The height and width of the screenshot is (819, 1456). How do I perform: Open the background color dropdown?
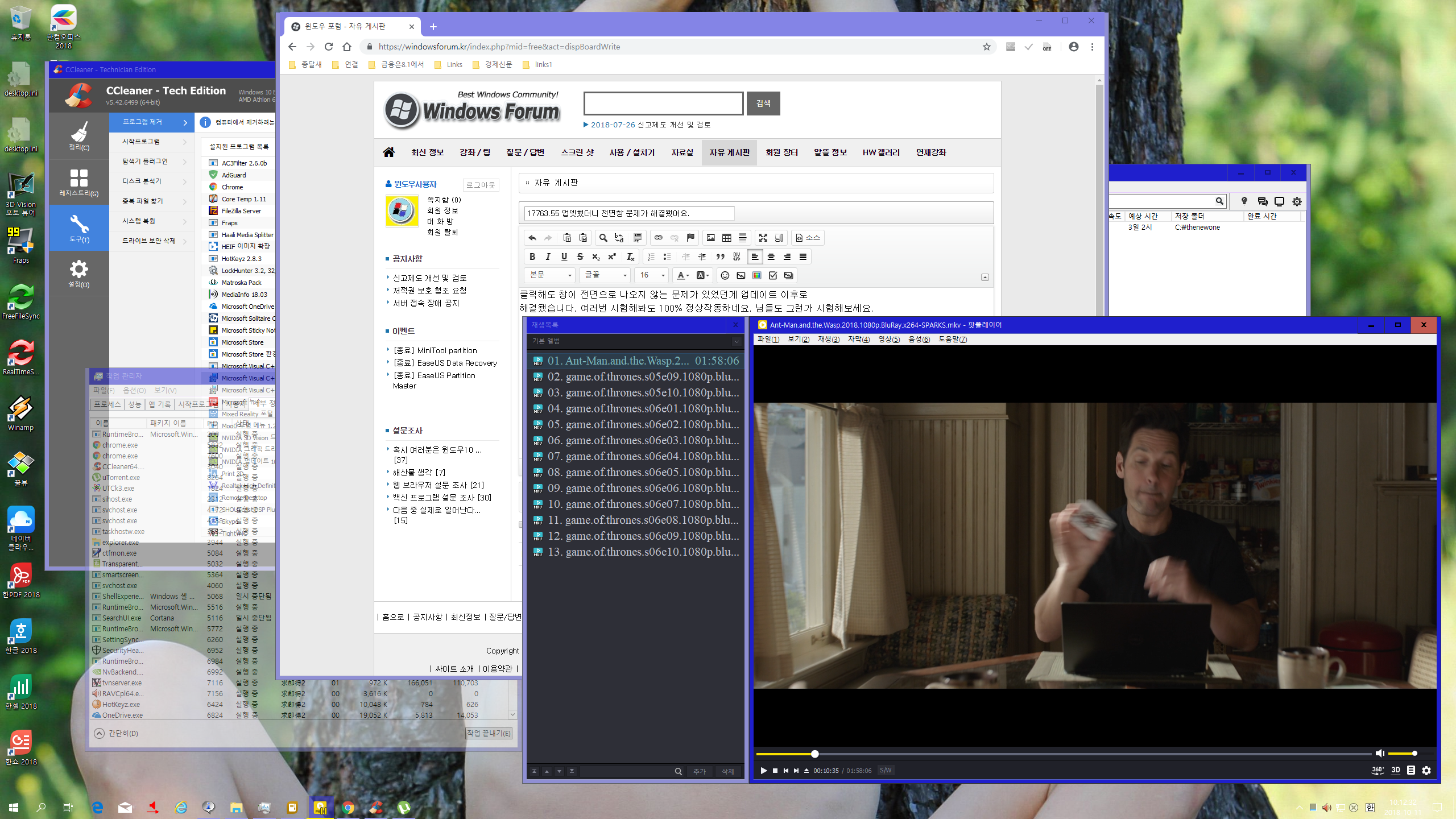[702, 275]
